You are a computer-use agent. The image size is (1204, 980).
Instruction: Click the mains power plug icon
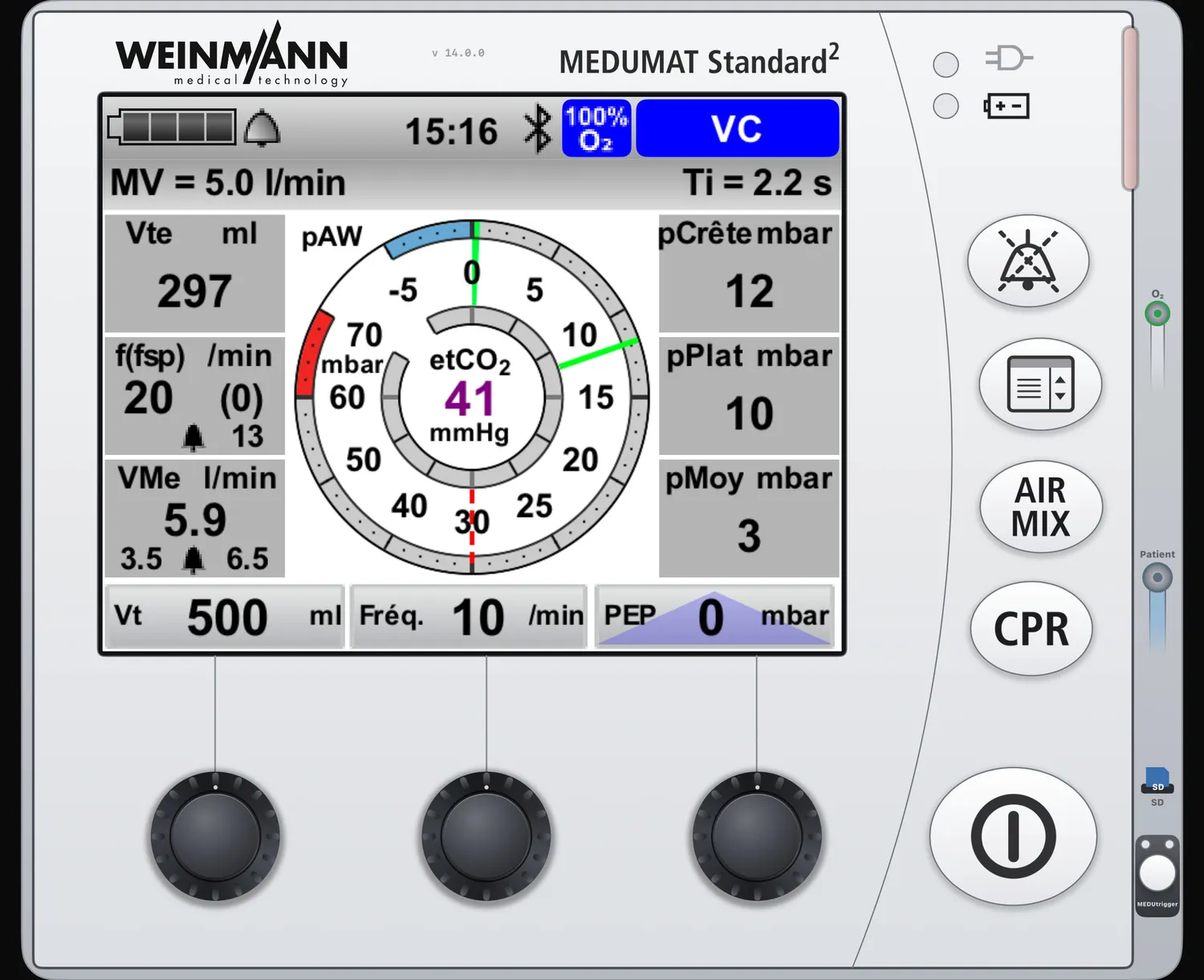(x=1008, y=58)
